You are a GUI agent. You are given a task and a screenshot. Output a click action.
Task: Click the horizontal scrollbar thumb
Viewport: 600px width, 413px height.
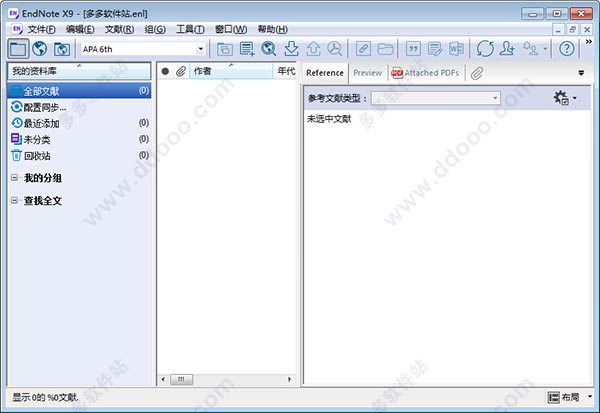coord(181,379)
